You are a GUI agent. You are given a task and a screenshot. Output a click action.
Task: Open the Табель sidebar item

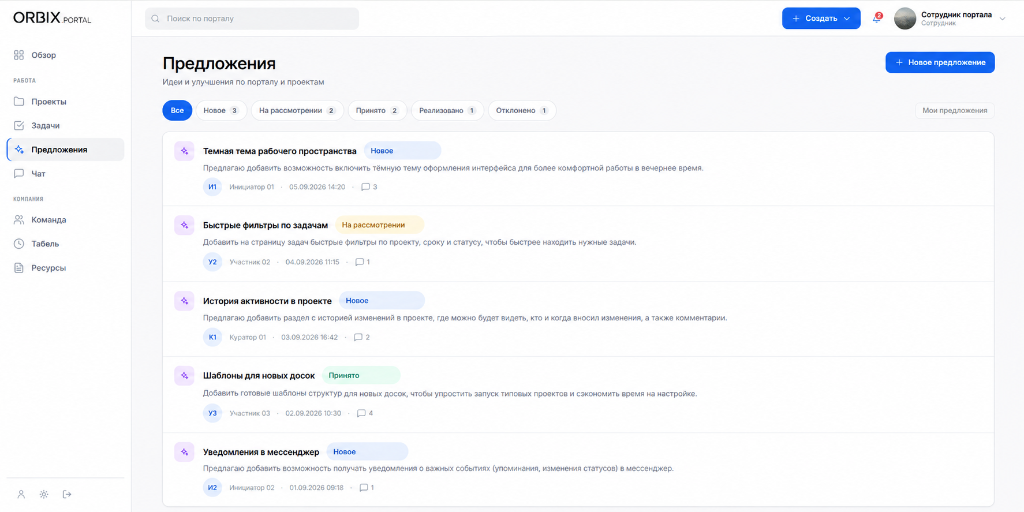(65, 244)
